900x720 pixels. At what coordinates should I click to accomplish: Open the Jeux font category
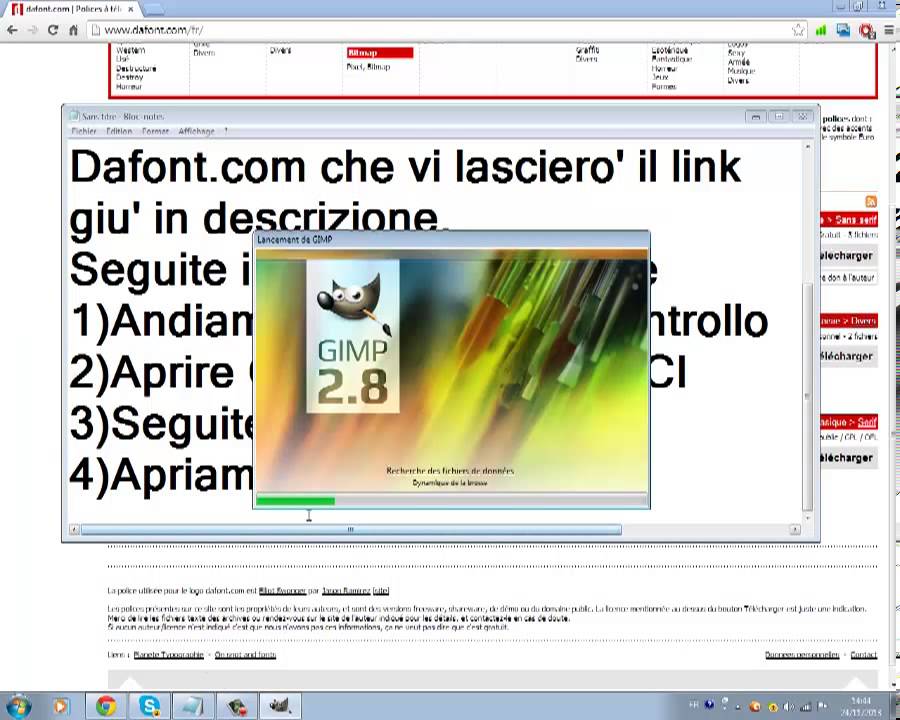pyautogui.click(x=660, y=77)
